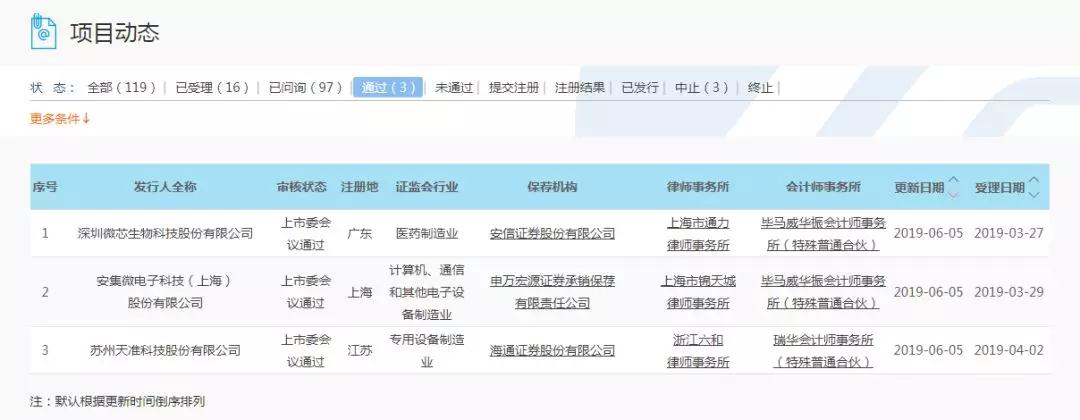
Task: Select the 通过 (3) status filter
Action: pos(388,88)
